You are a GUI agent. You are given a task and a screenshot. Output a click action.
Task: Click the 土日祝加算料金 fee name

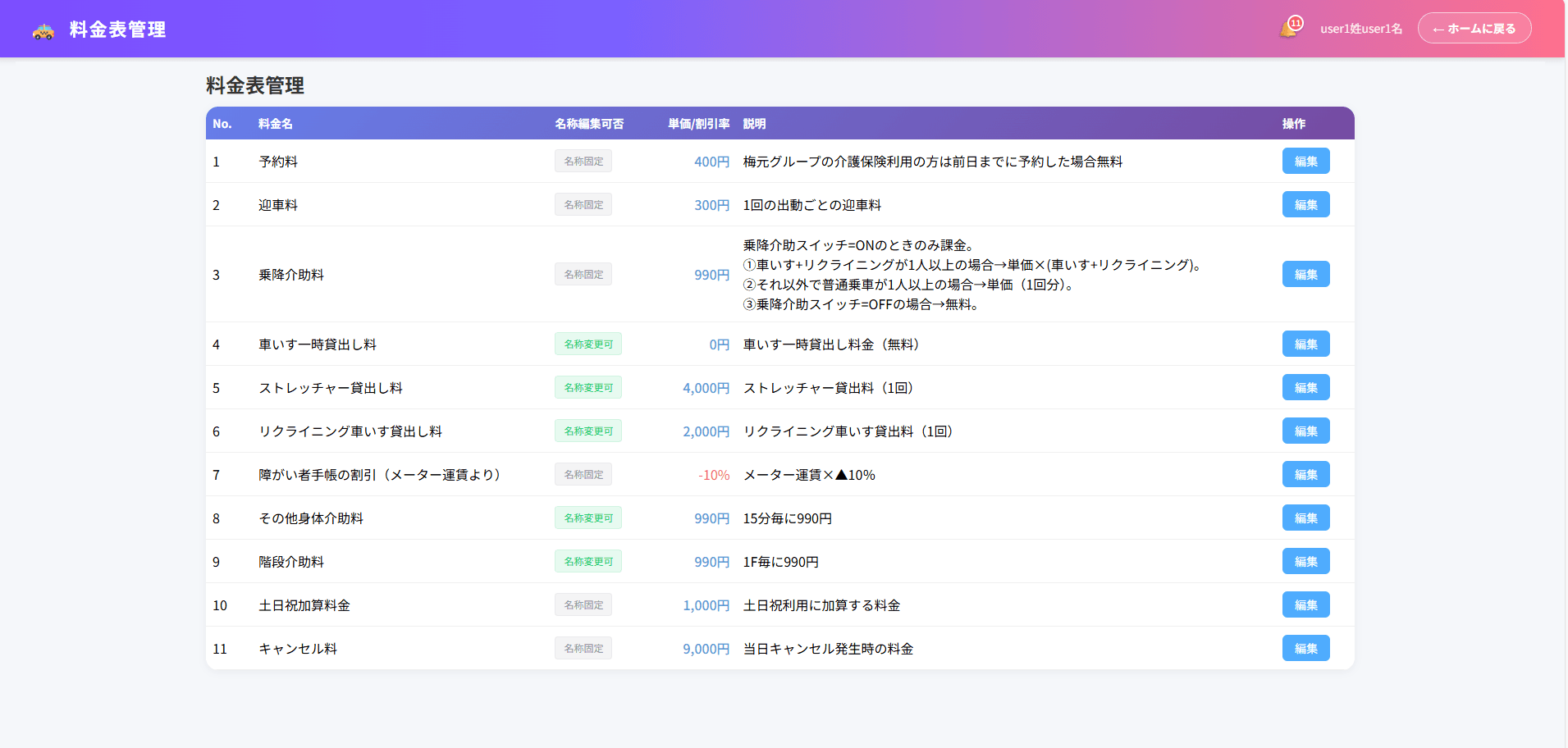(304, 605)
